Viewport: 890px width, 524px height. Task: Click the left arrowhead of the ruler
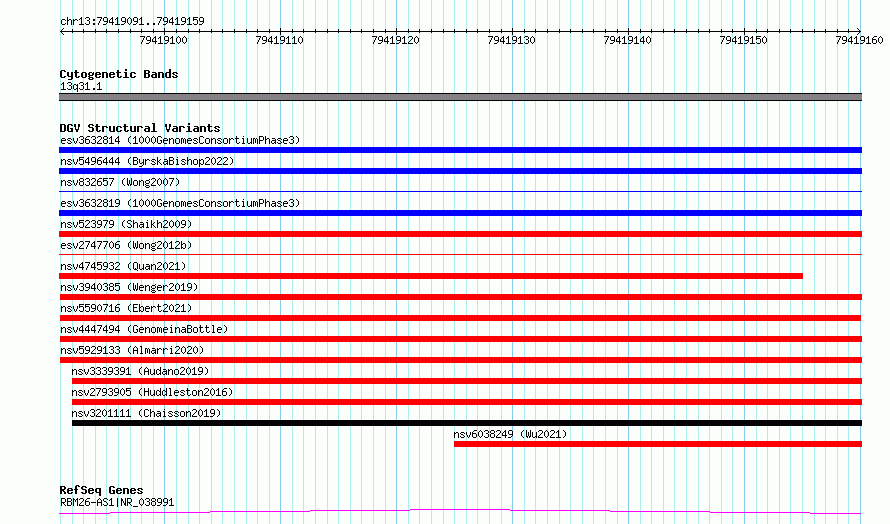[62, 32]
